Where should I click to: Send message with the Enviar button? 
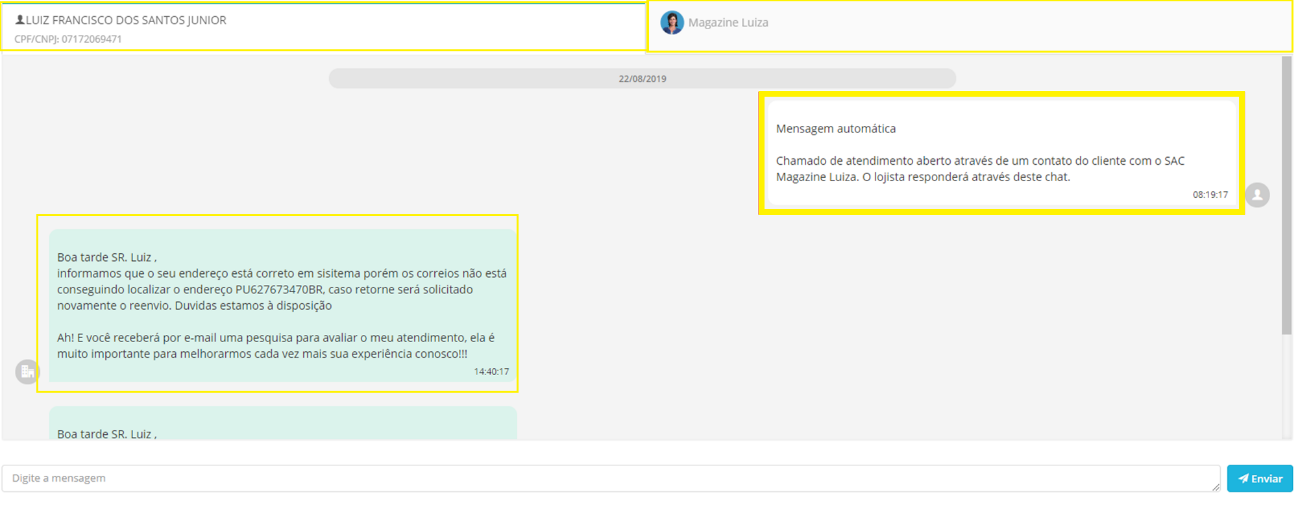[x=1259, y=478]
